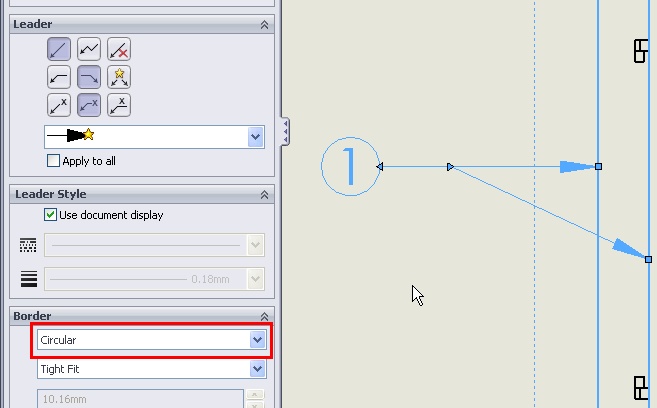This screenshot has height=408, width=657.
Task: Click the Leader section title
Action: 33,24
